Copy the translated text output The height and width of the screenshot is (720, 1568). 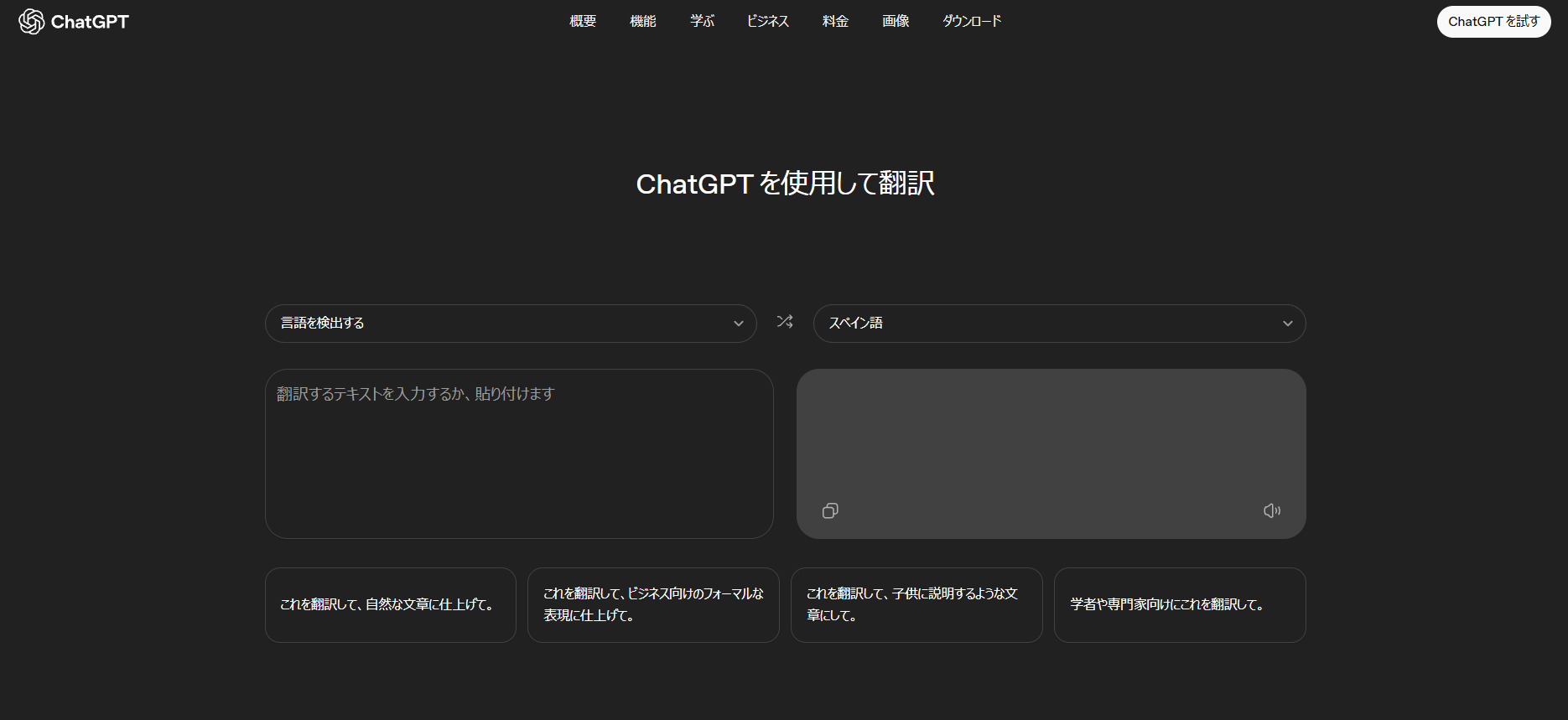830,510
